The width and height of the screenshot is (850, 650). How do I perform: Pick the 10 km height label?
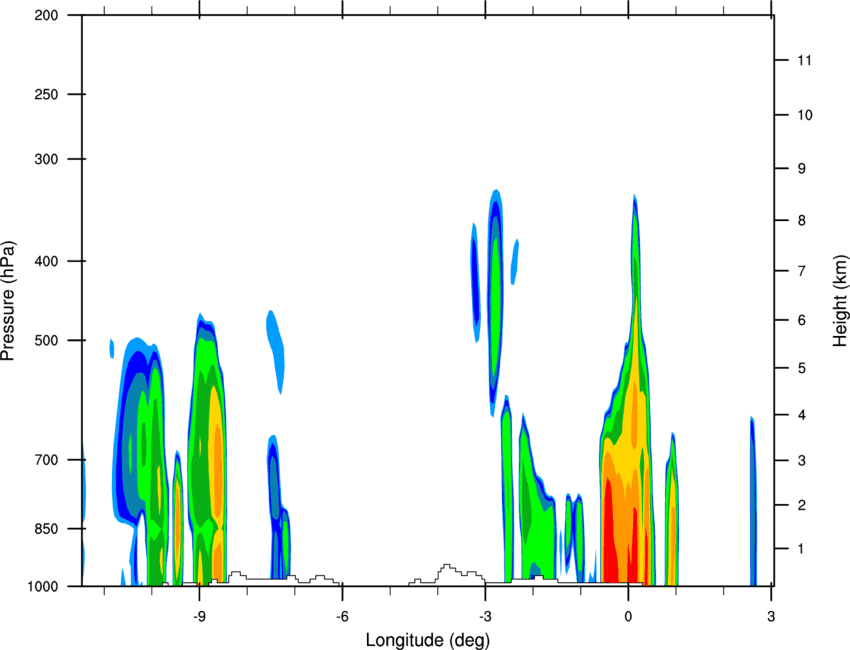(x=805, y=115)
